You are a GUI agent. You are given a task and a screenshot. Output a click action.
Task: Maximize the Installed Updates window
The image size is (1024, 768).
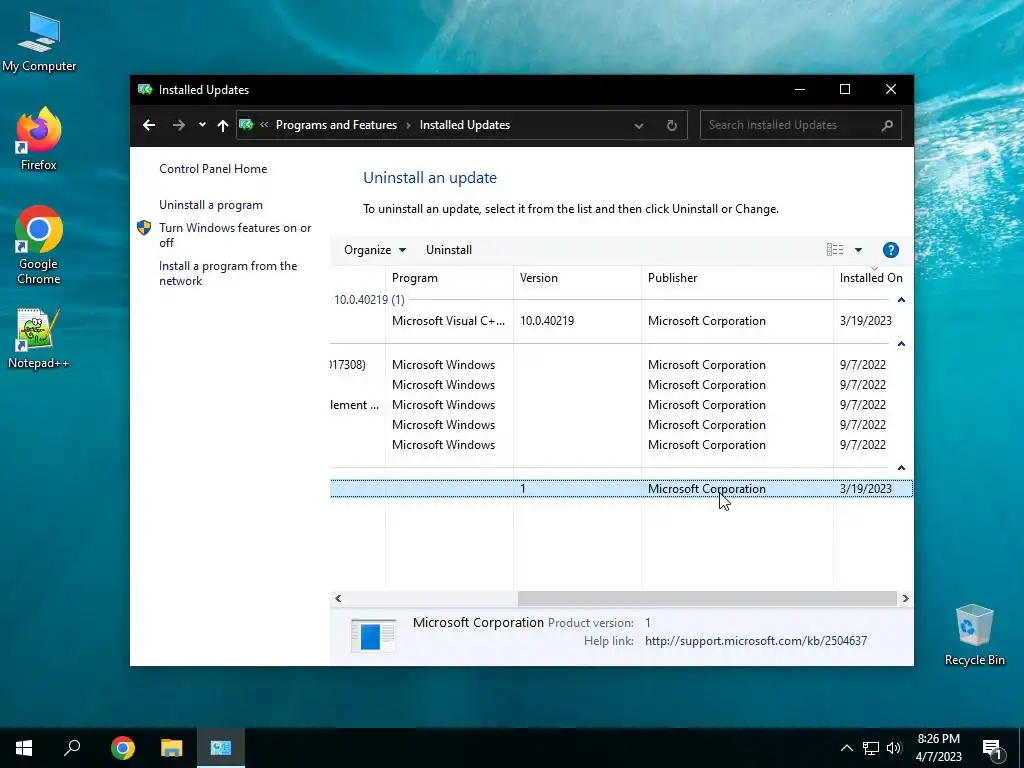point(844,89)
